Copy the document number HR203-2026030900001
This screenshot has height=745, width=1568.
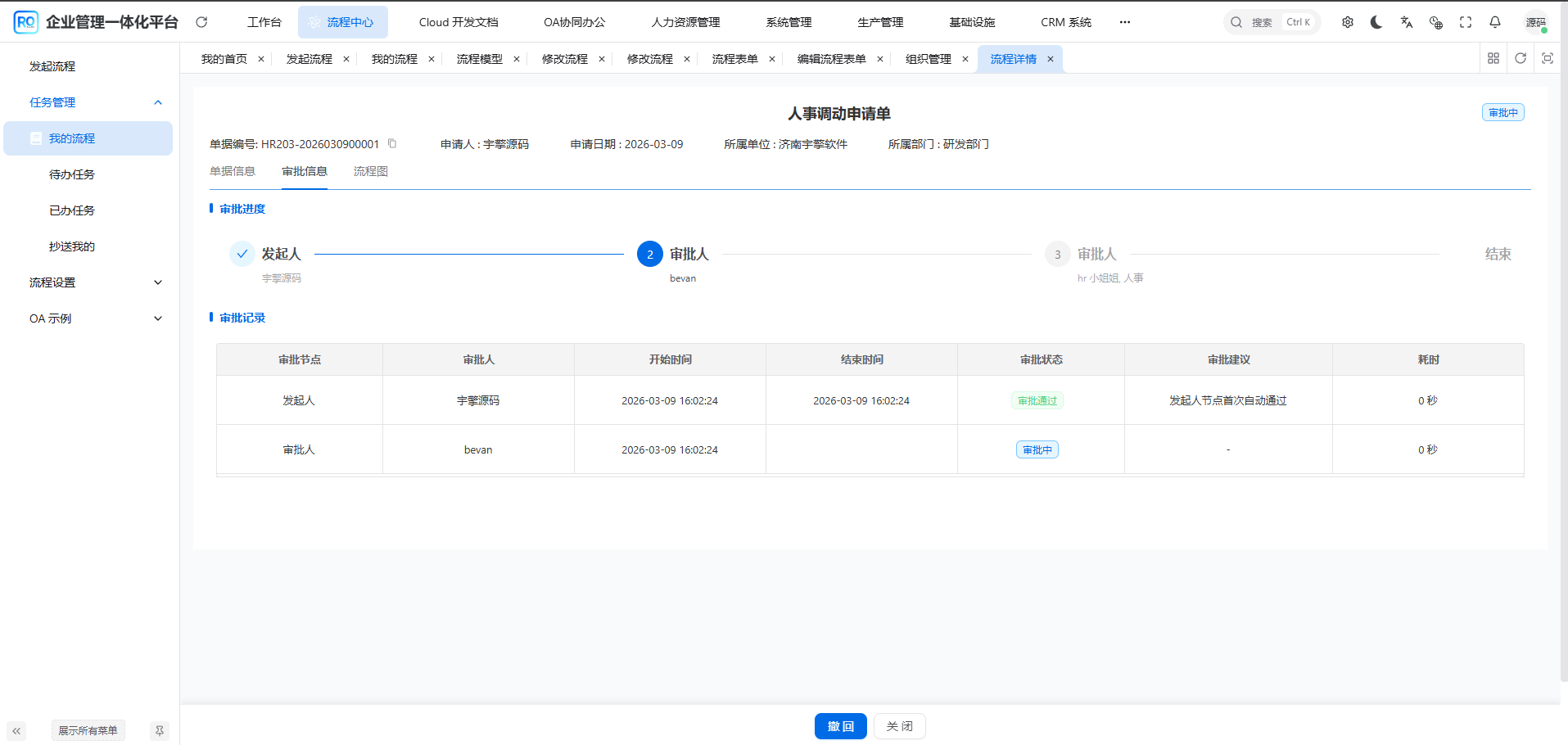(x=392, y=144)
